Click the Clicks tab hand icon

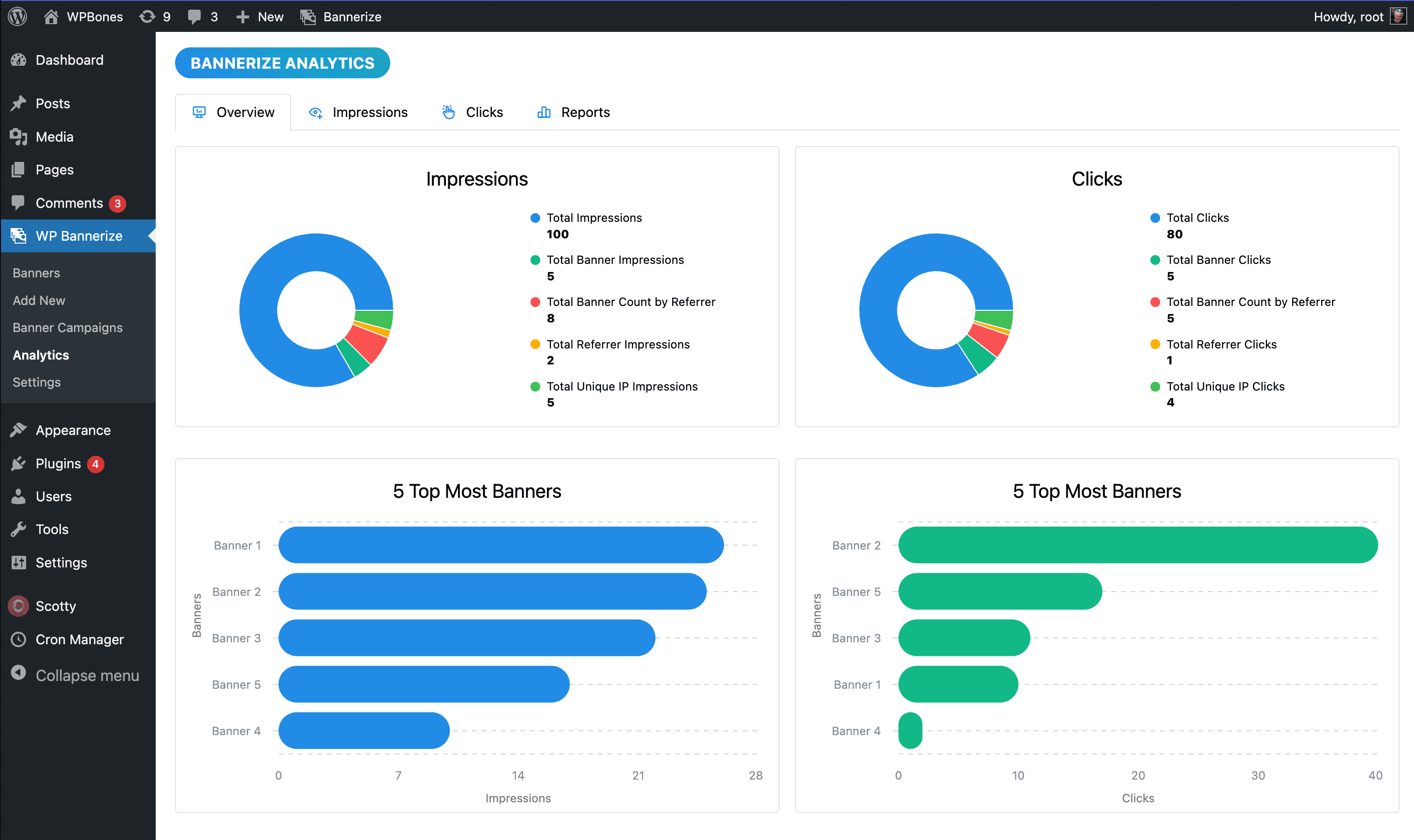[448, 112]
